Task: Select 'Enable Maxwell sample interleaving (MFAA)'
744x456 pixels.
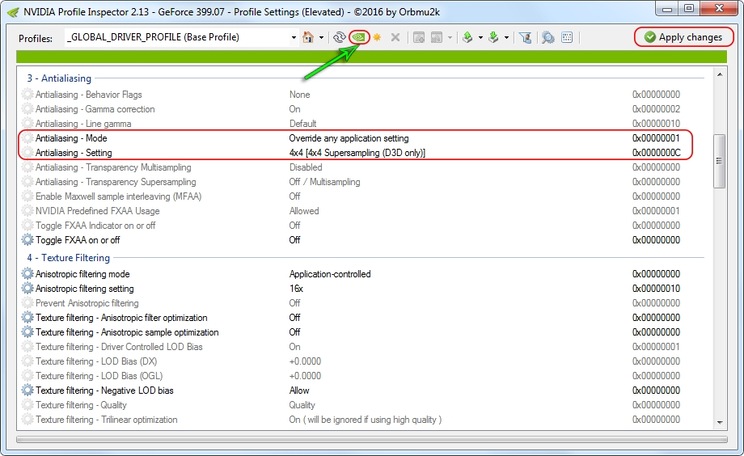Action: click(118, 196)
